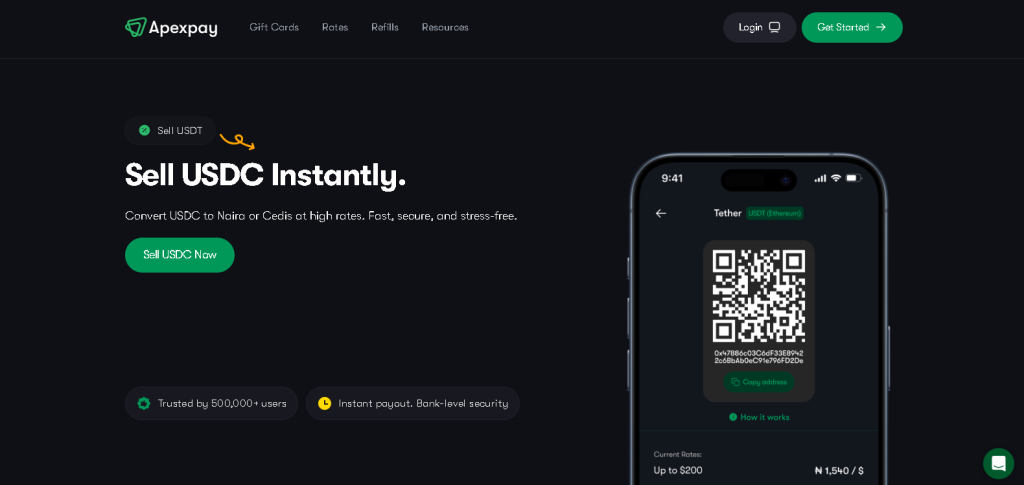Open the Rates nav item
The image size is (1024, 485).
click(x=335, y=27)
